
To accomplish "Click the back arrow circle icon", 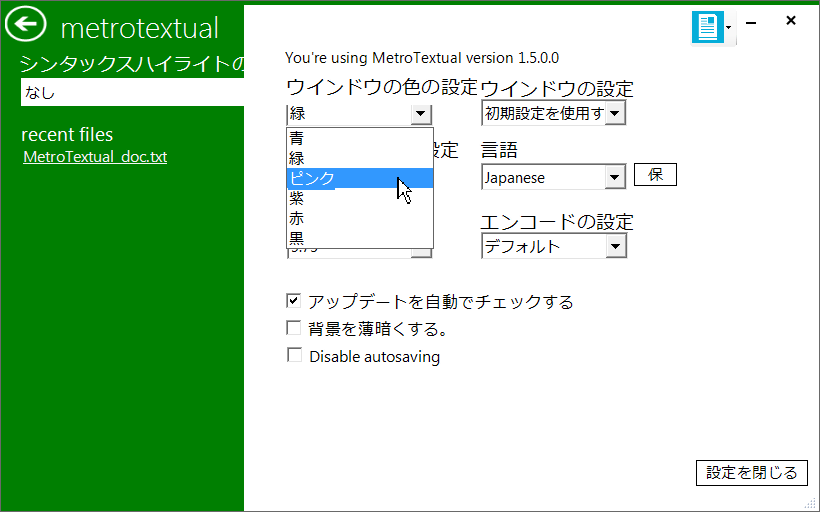I will [x=26, y=24].
